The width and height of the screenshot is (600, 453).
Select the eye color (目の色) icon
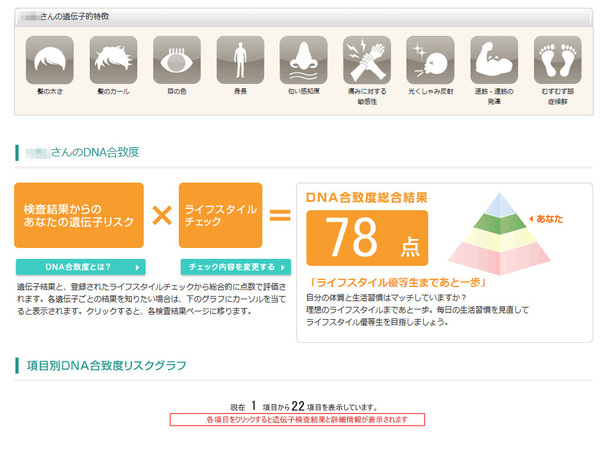click(x=176, y=60)
